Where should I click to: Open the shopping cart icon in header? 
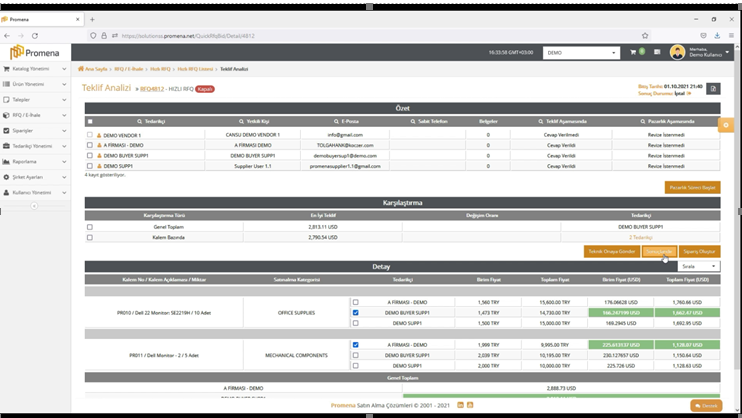coord(633,52)
